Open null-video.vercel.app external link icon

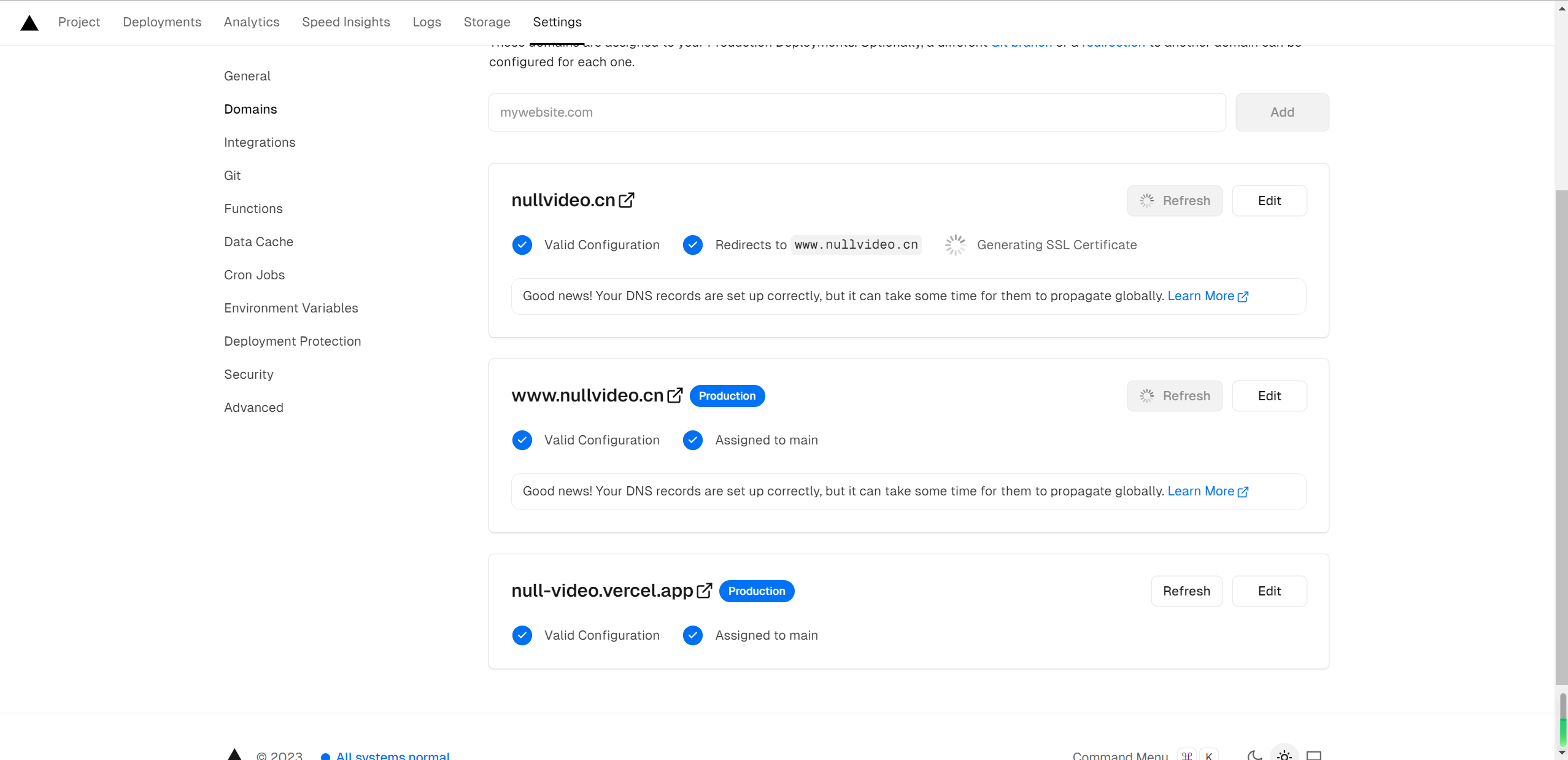[x=705, y=591]
